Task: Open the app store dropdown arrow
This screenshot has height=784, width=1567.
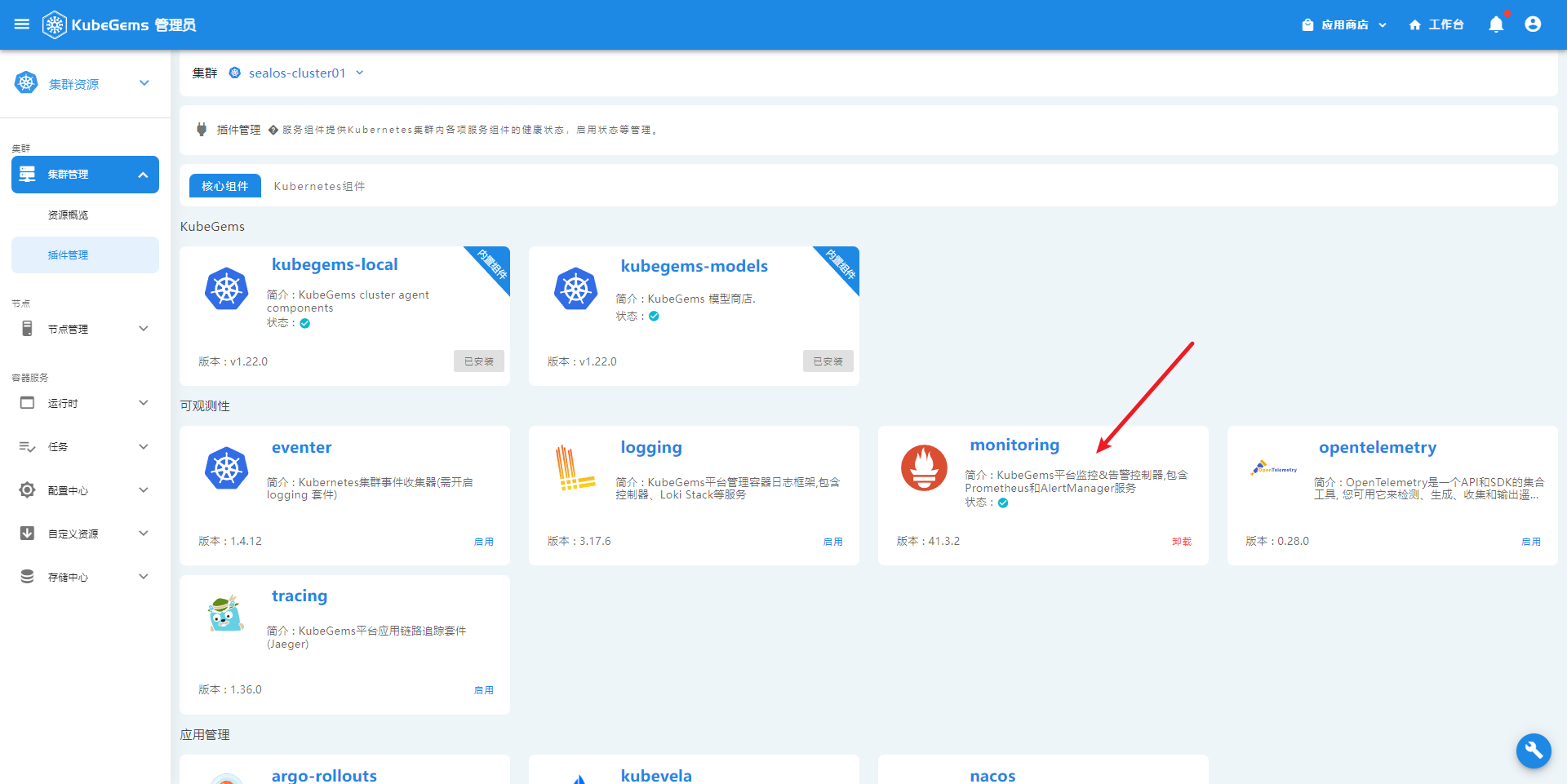Action: (x=1383, y=24)
